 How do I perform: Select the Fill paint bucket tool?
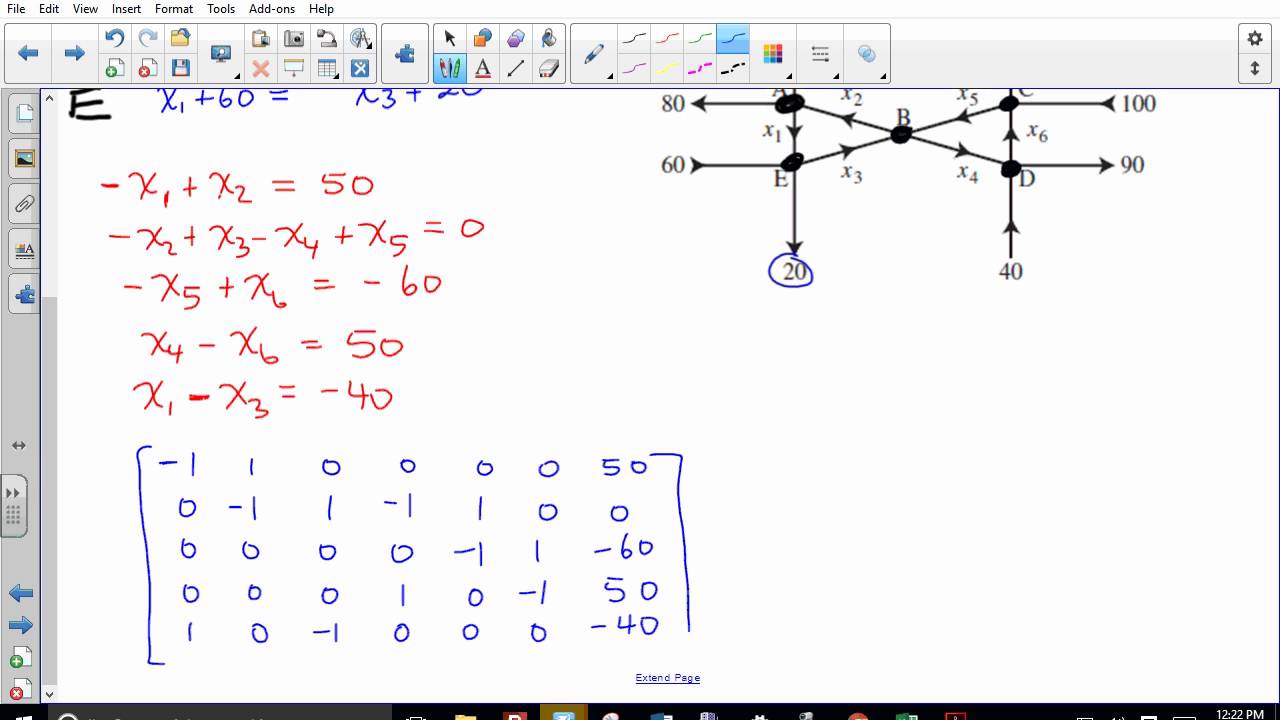[548, 39]
